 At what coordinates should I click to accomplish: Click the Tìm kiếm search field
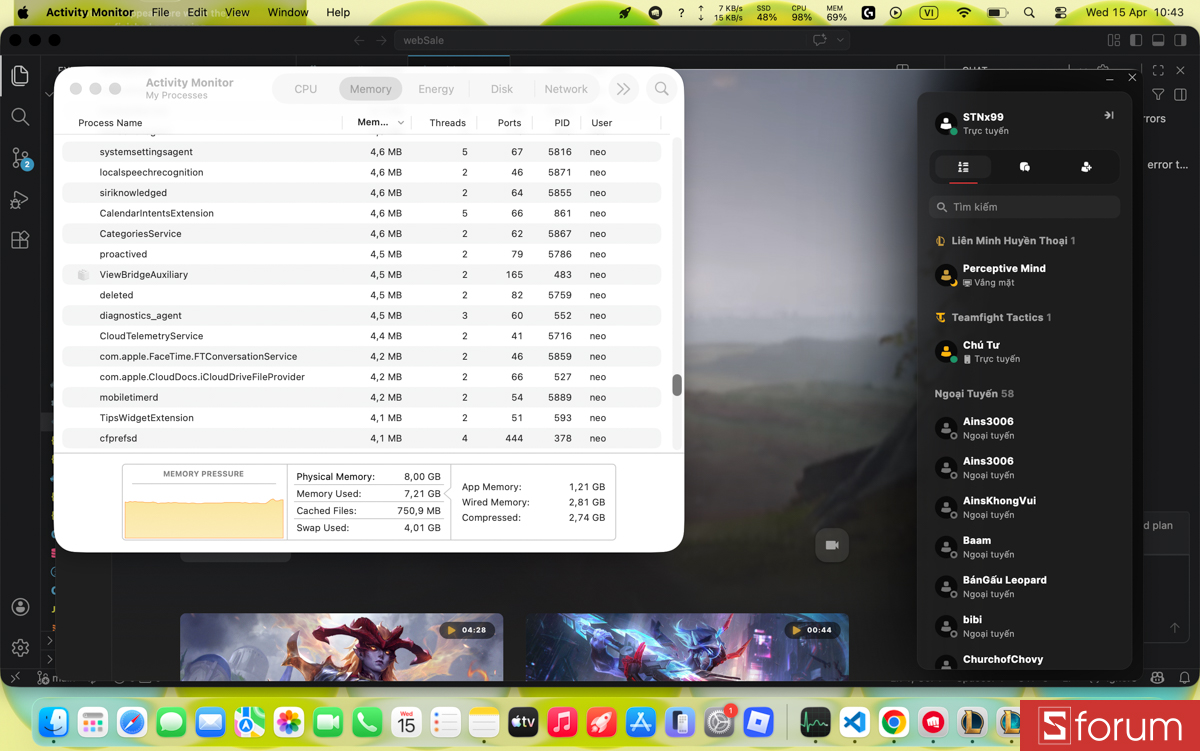tap(1024, 206)
